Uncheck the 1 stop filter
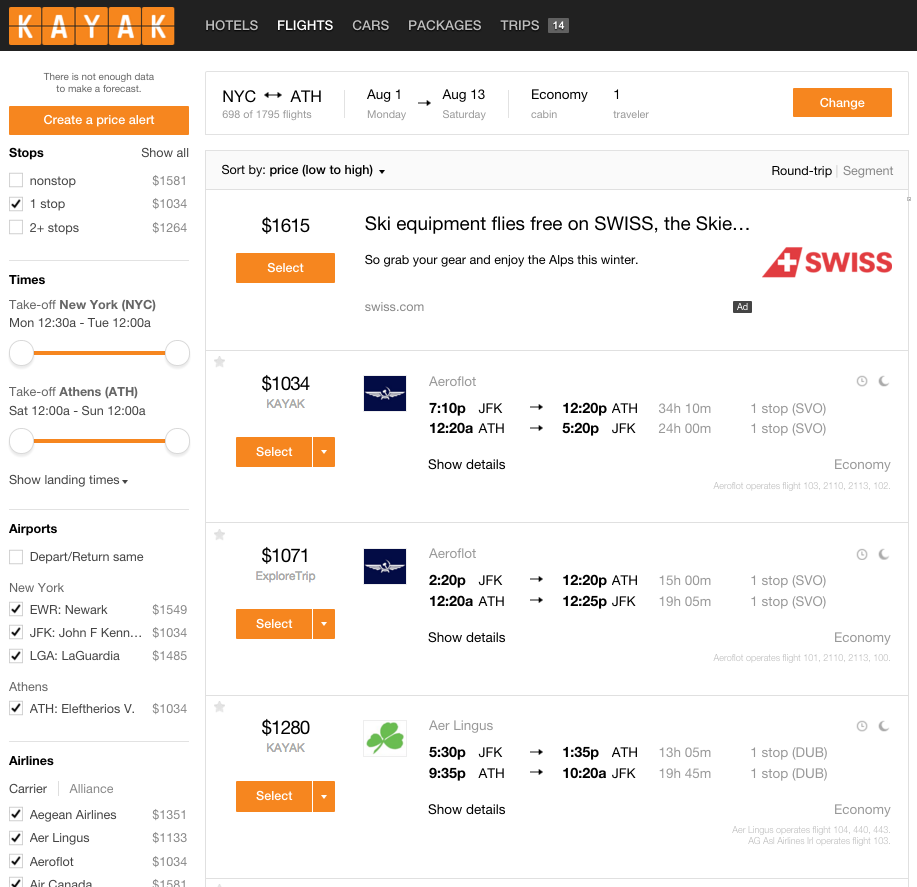 (16, 204)
